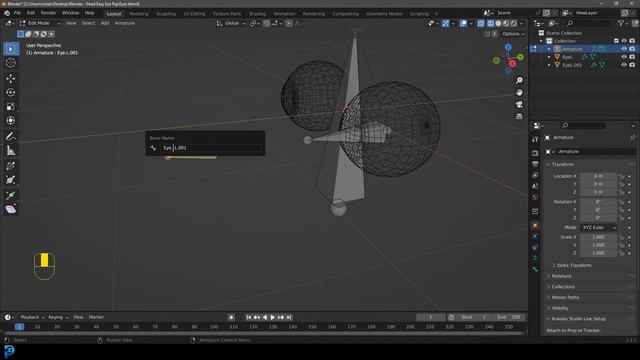Open the Render properties tab icon
This screenshot has width=640, height=360.
coord(535,153)
